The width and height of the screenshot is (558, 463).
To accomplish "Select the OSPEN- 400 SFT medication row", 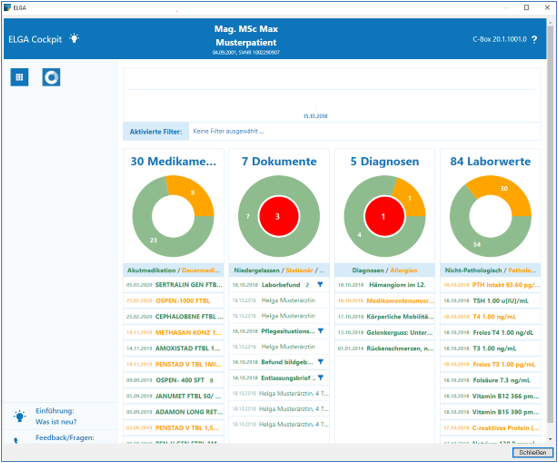I will point(174,380).
